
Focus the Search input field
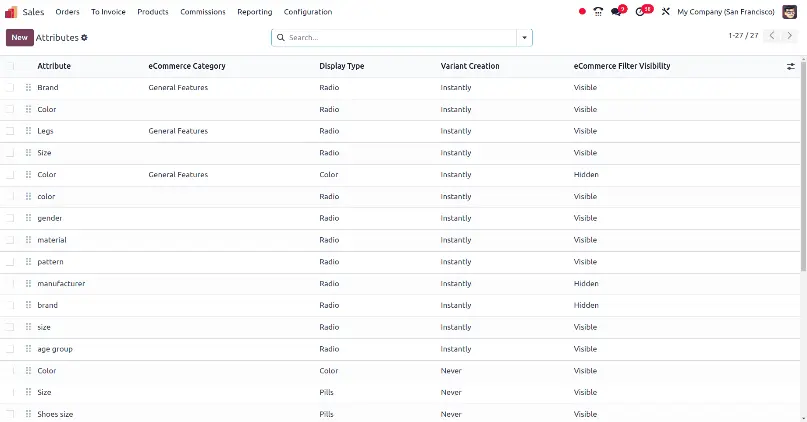pos(400,38)
